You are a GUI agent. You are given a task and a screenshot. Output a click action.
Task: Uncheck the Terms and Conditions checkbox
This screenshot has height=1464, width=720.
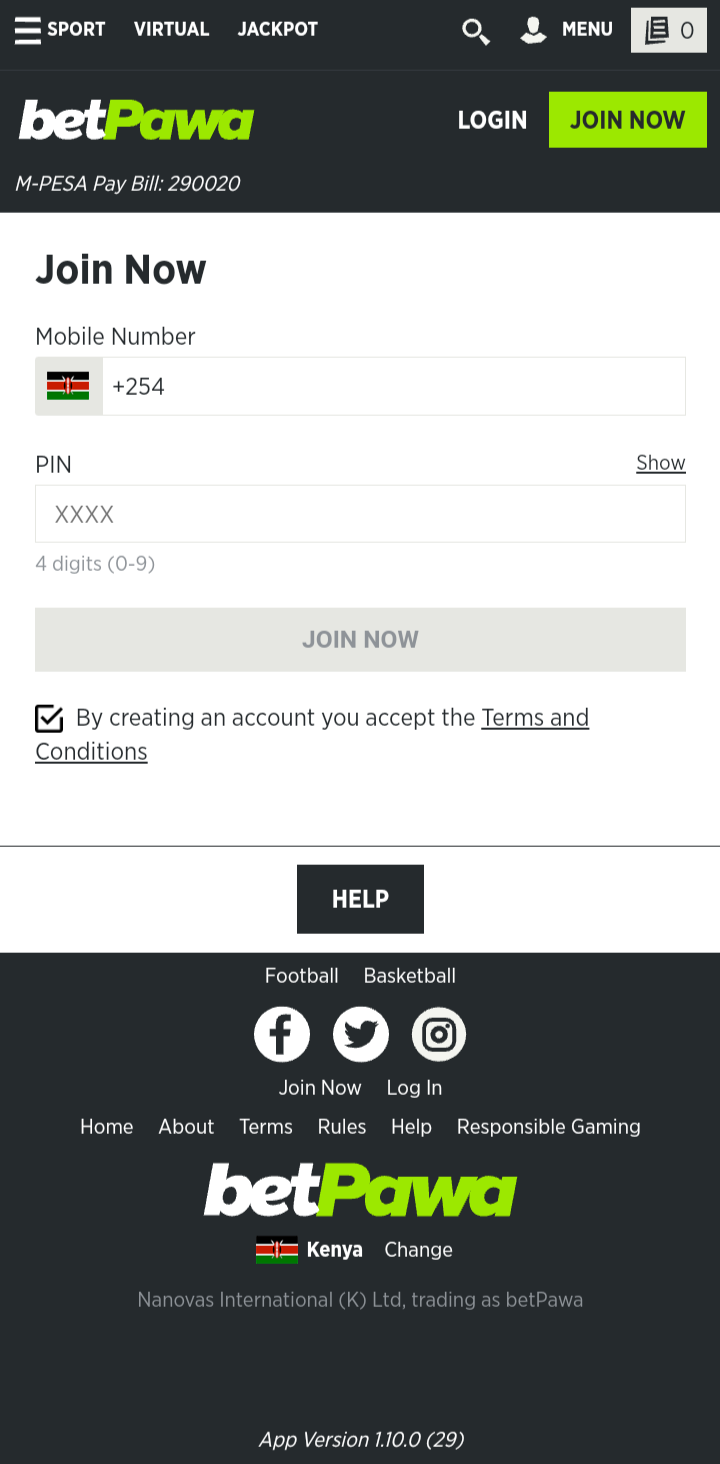[x=49, y=718]
